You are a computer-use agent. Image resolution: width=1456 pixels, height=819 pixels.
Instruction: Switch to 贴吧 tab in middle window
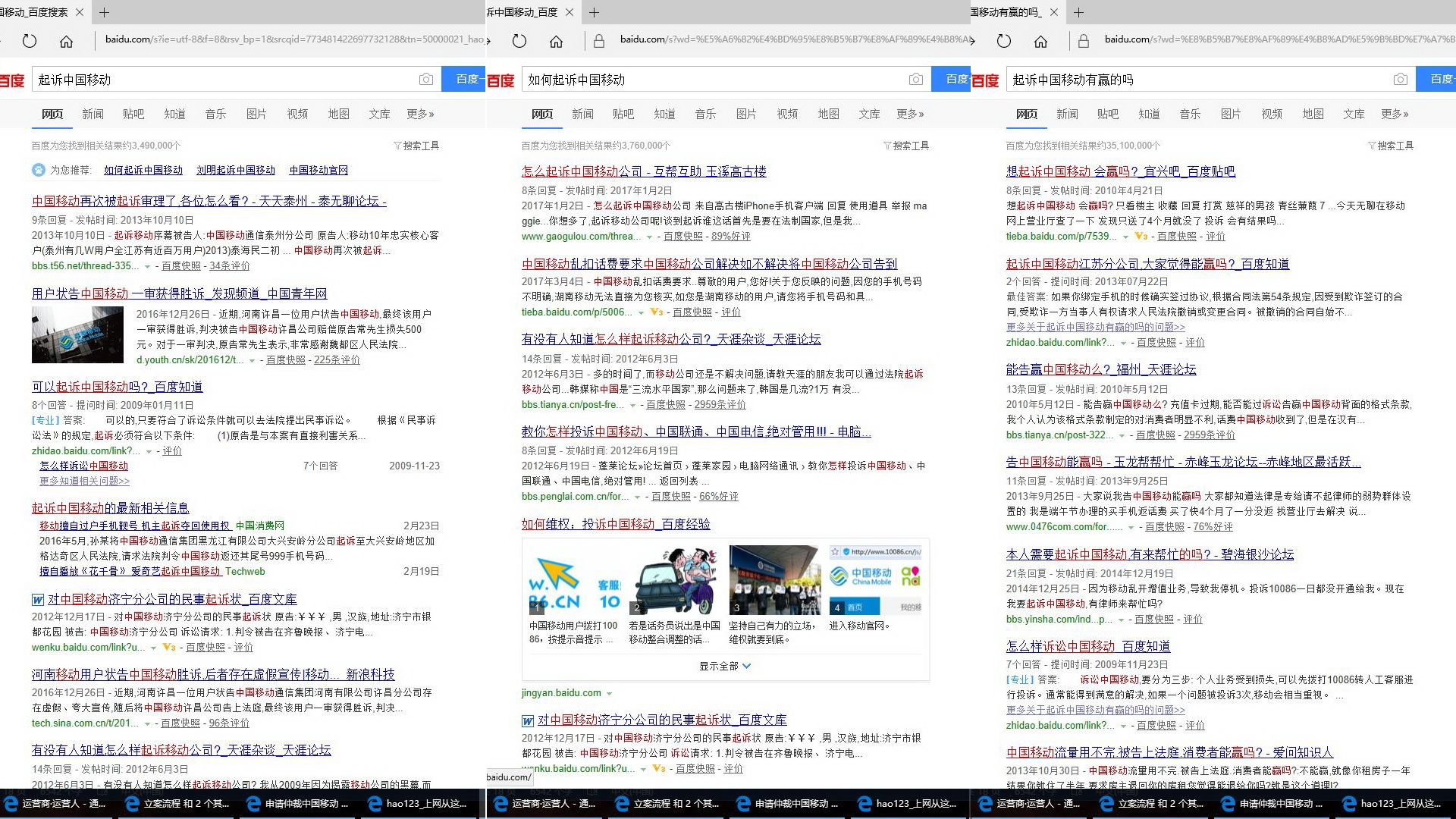(x=623, y=114)
